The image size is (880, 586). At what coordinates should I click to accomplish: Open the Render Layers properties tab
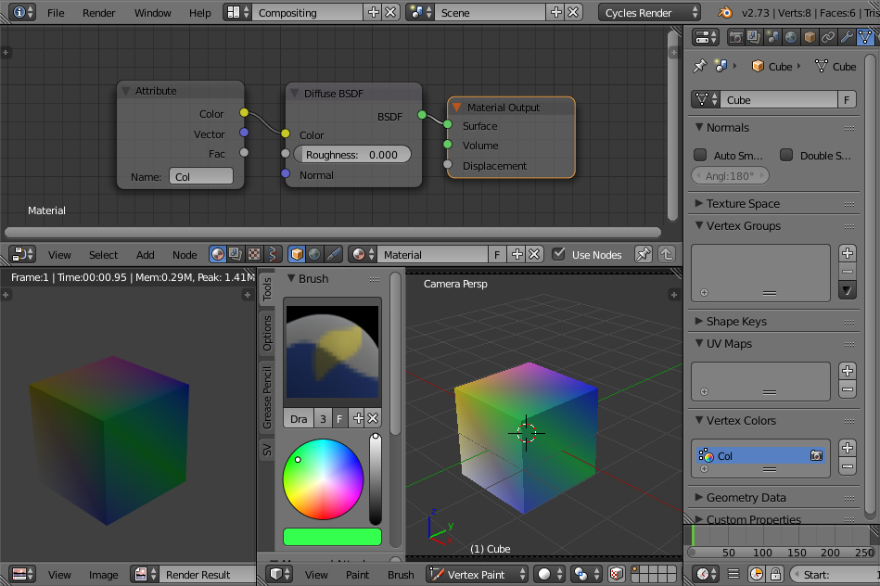click(x=754, y=38)
